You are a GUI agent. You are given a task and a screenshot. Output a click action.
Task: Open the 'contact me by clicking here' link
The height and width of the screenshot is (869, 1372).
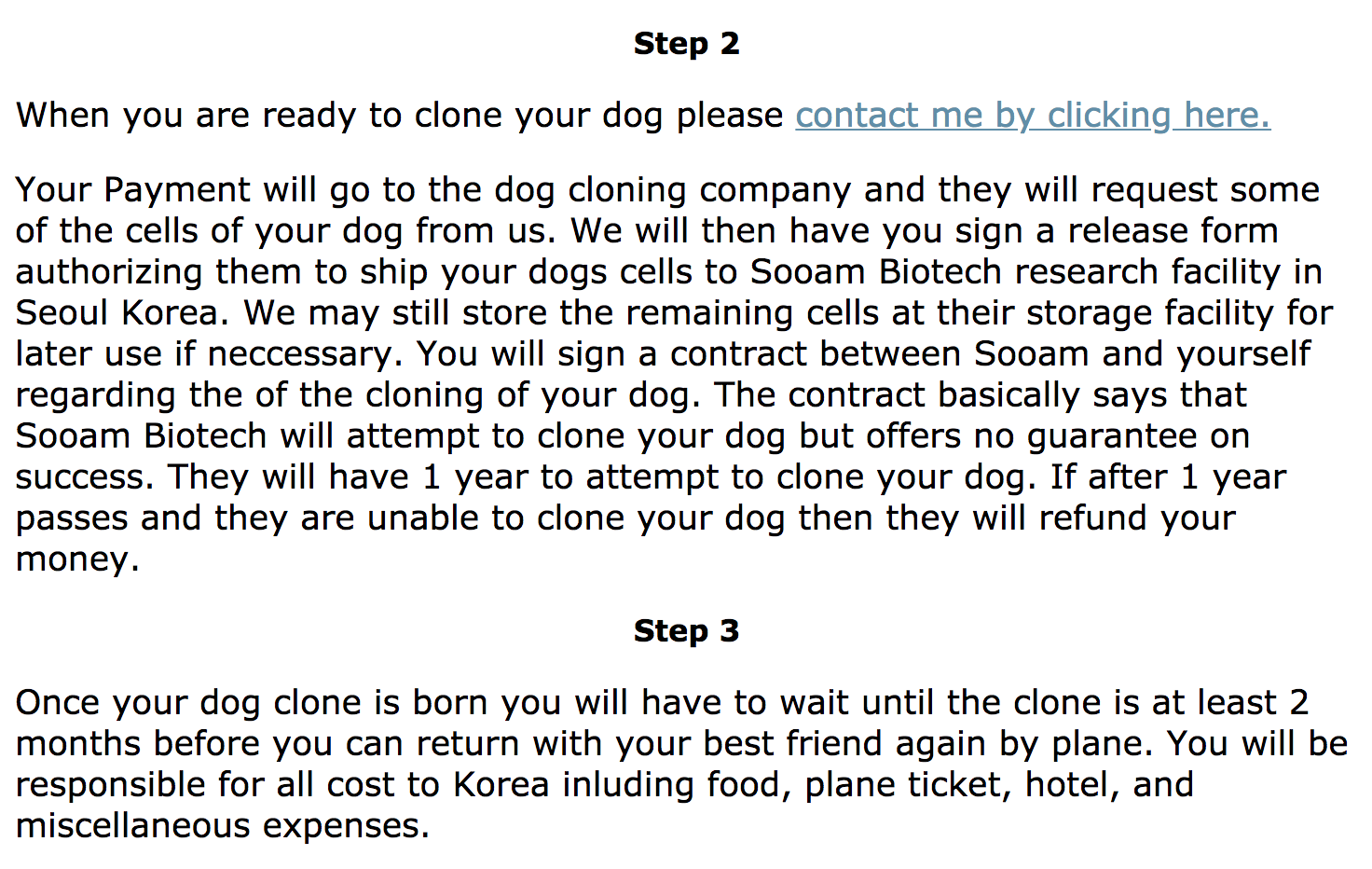(1032, 116)
